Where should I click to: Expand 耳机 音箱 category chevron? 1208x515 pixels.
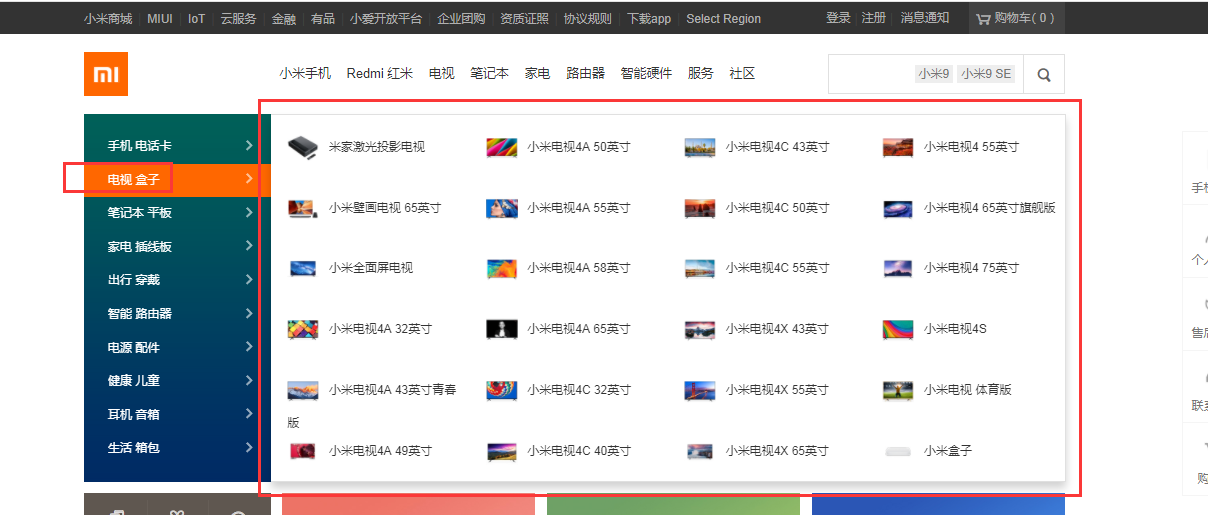click(249, 414)
